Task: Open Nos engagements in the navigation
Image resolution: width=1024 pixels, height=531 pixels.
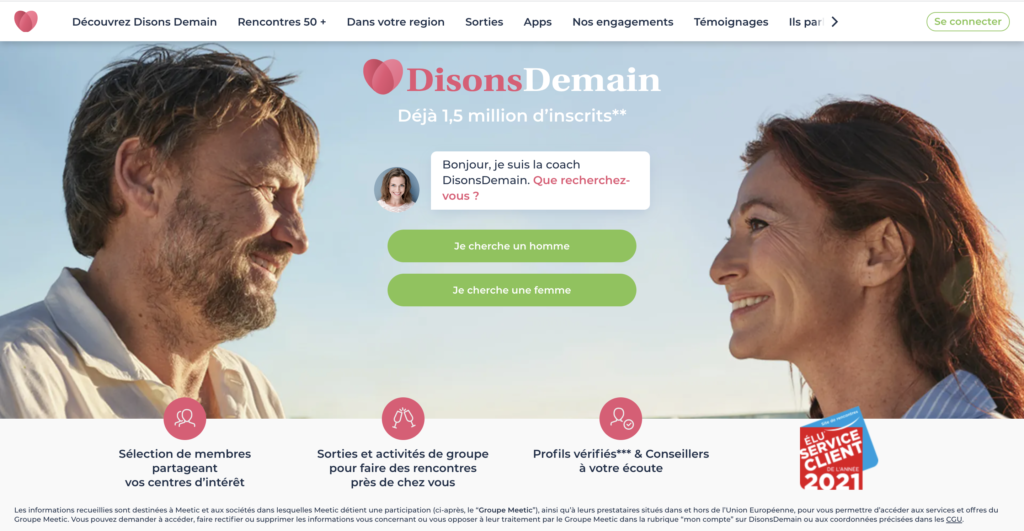Action: click(622, 22)
